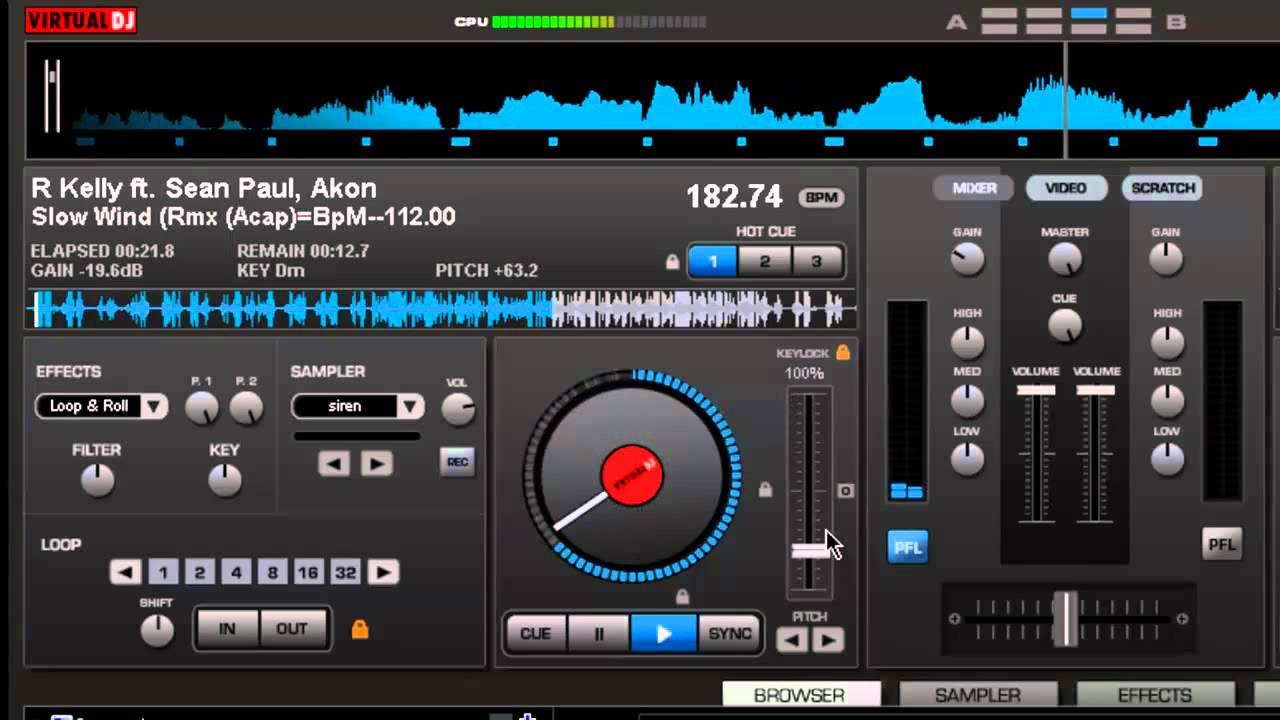Click the right deck Low EQ knob
Image resolution: width=1280 pixels, height=720 pixels.
1166,459
